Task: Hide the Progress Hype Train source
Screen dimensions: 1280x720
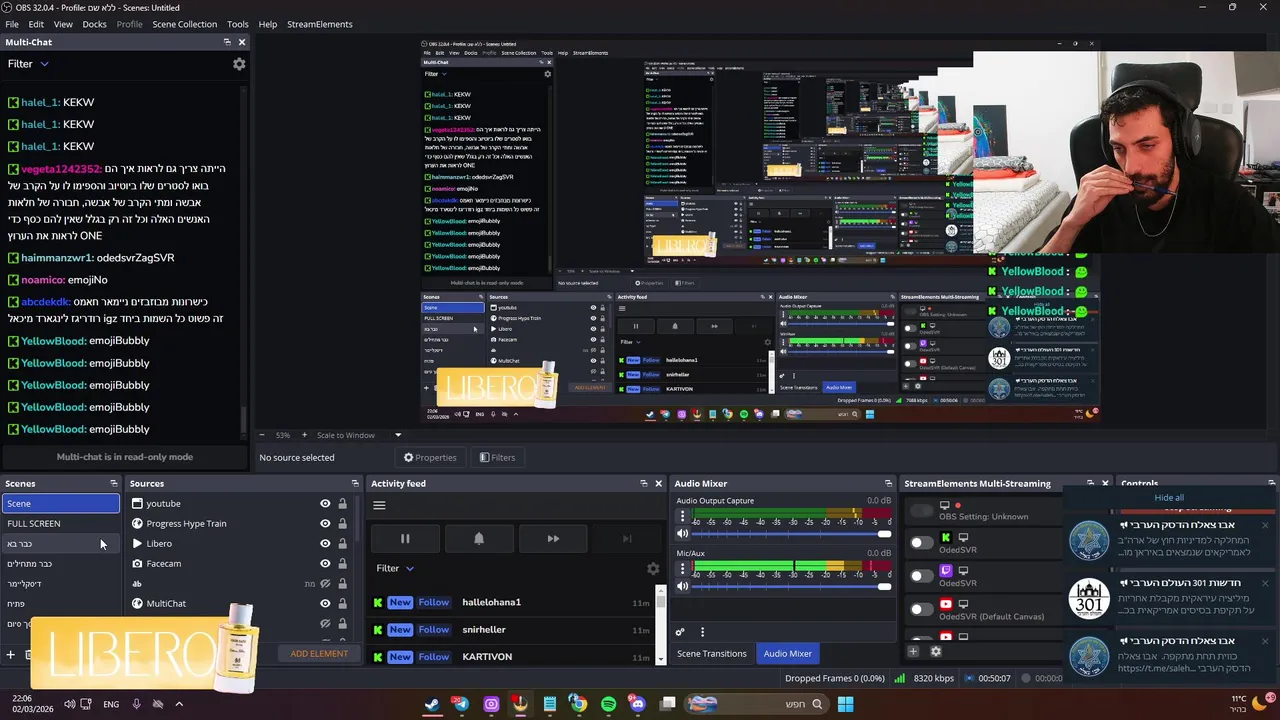Action: point(325,524)
